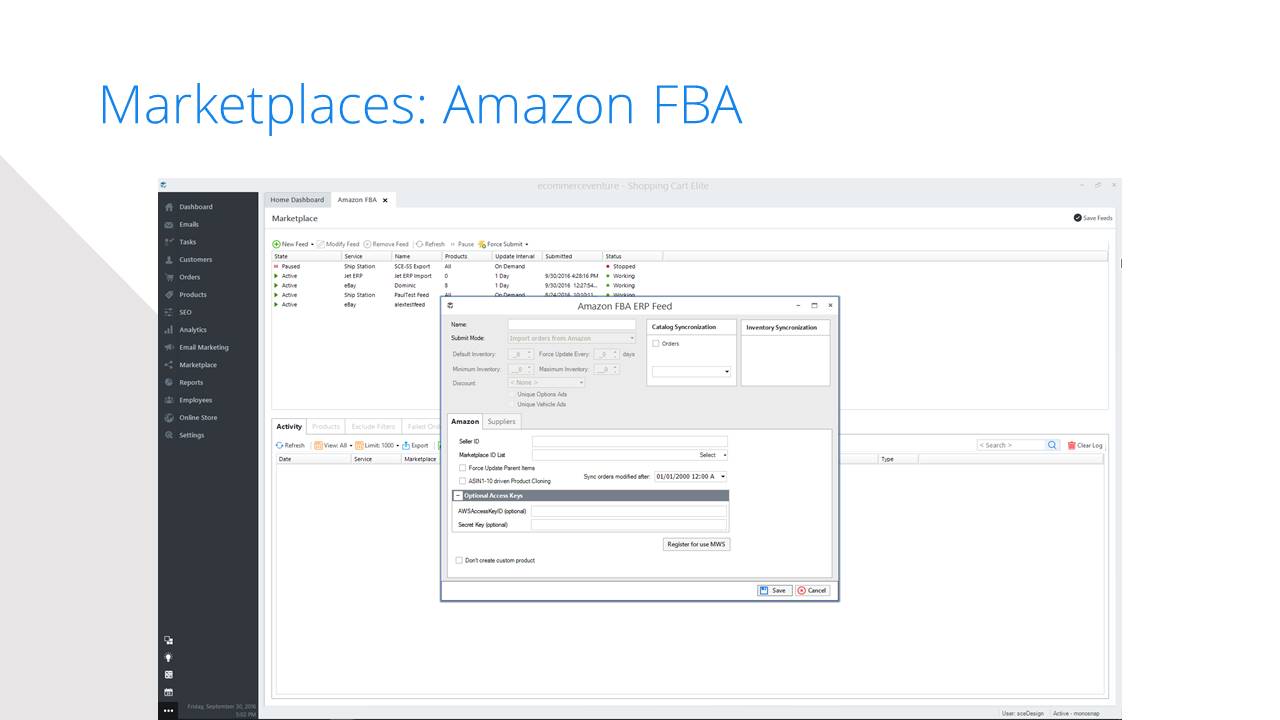Open the Discount dropdown
The image size is (1280, 720).
coord(546,382)
